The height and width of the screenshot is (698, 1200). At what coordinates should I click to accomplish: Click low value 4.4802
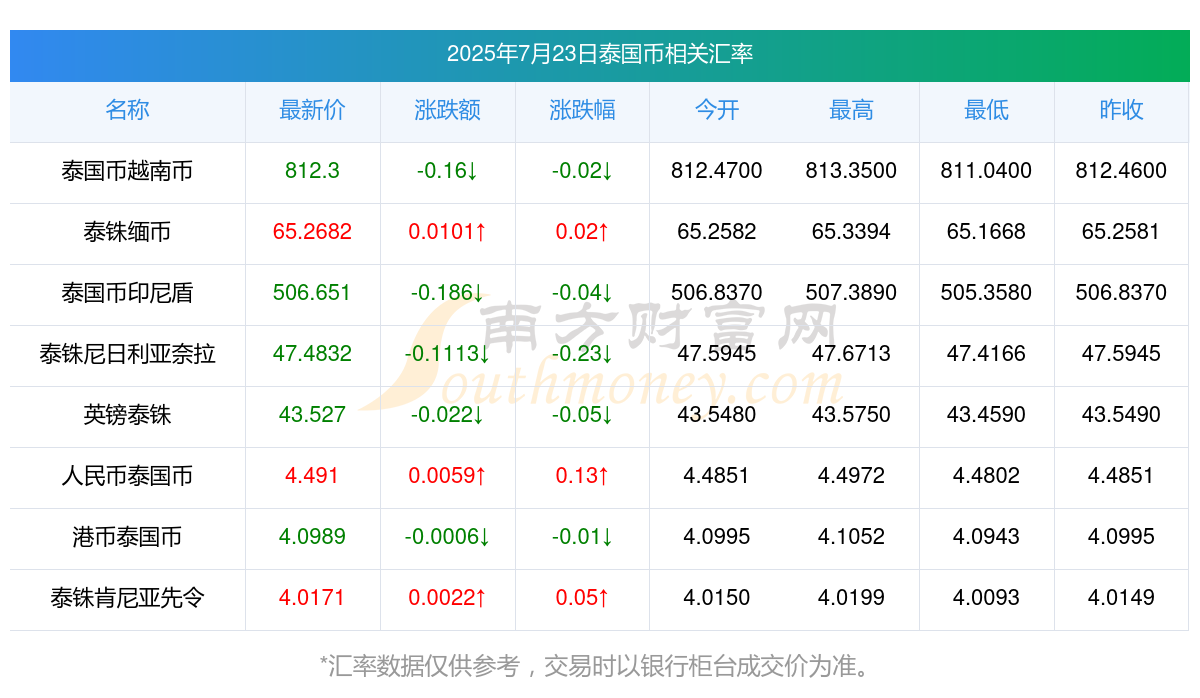pyautogui.click(x=986, y=476)
